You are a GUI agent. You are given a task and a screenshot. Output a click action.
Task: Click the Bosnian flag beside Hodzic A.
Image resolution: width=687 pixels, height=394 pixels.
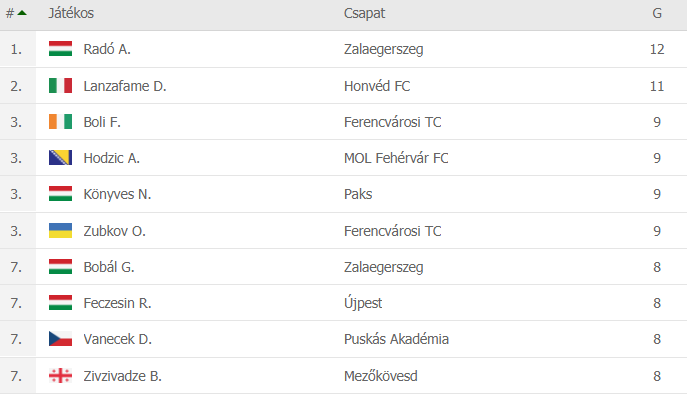coord(60,157)
